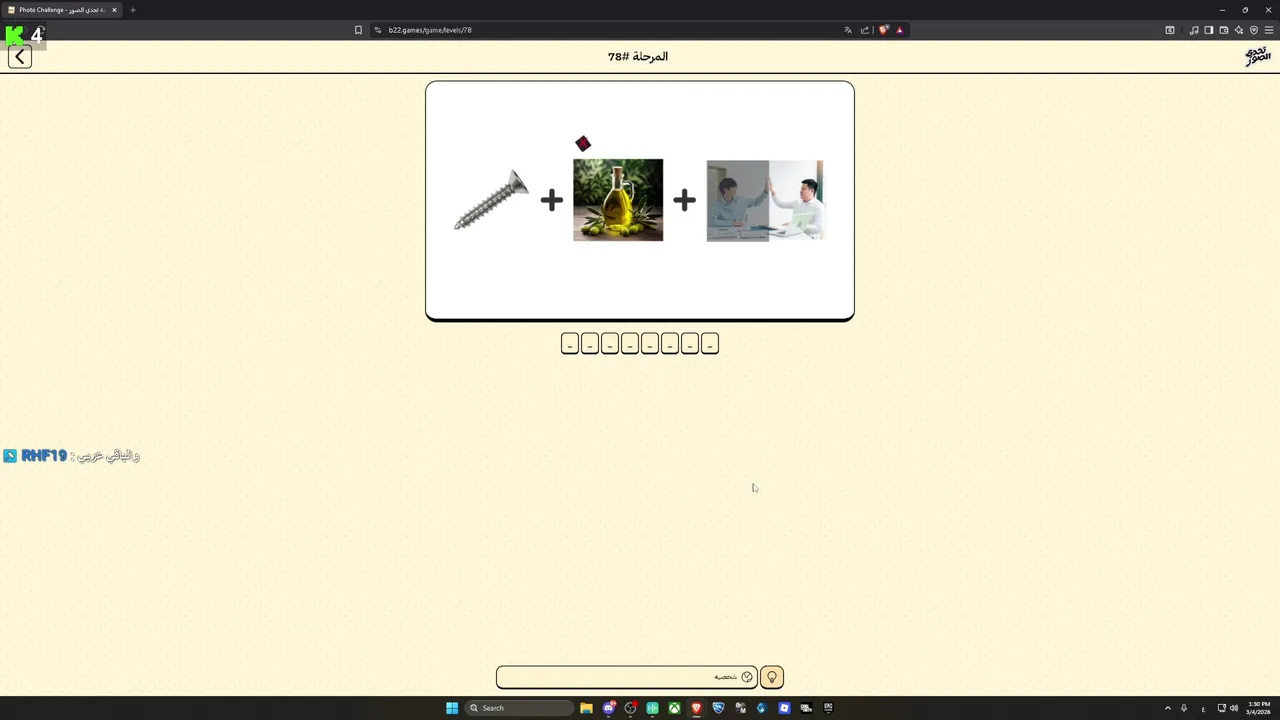Click the taskbar Search box
Screen dimensions: 1280x720
click(x=519, y=708)
